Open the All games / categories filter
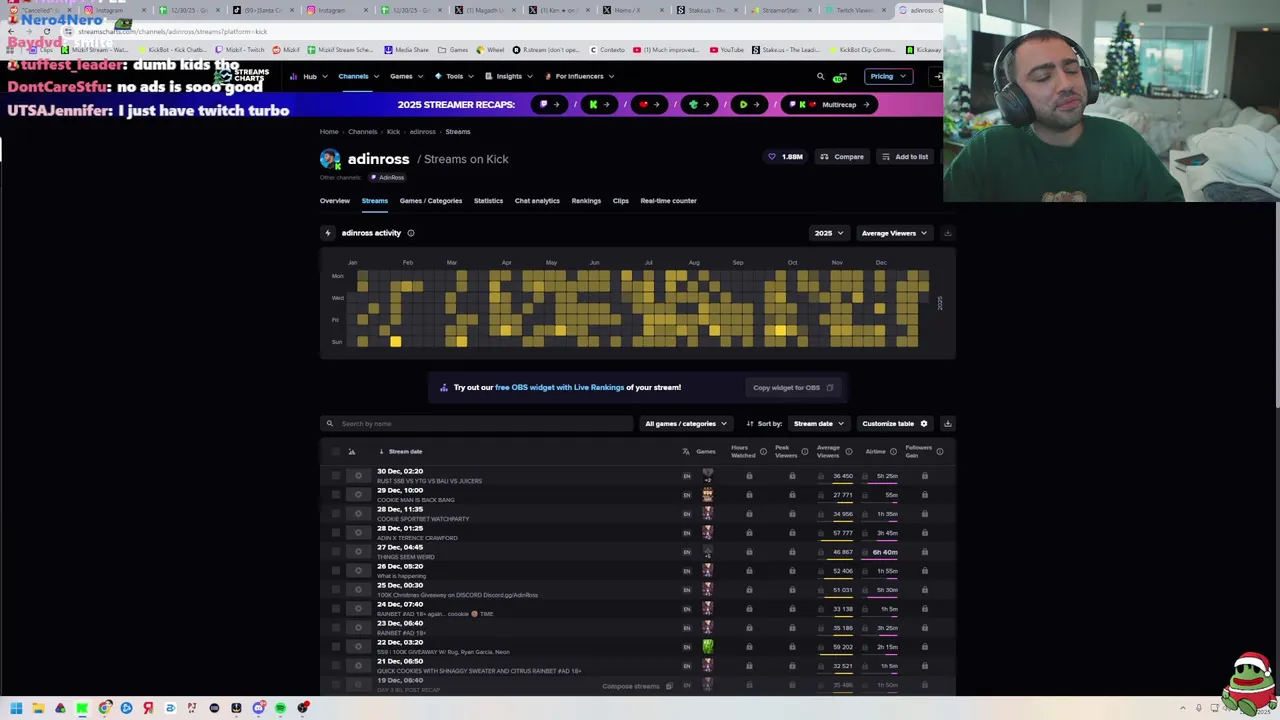Viewport: 1280px width, 720px height. 686,424
